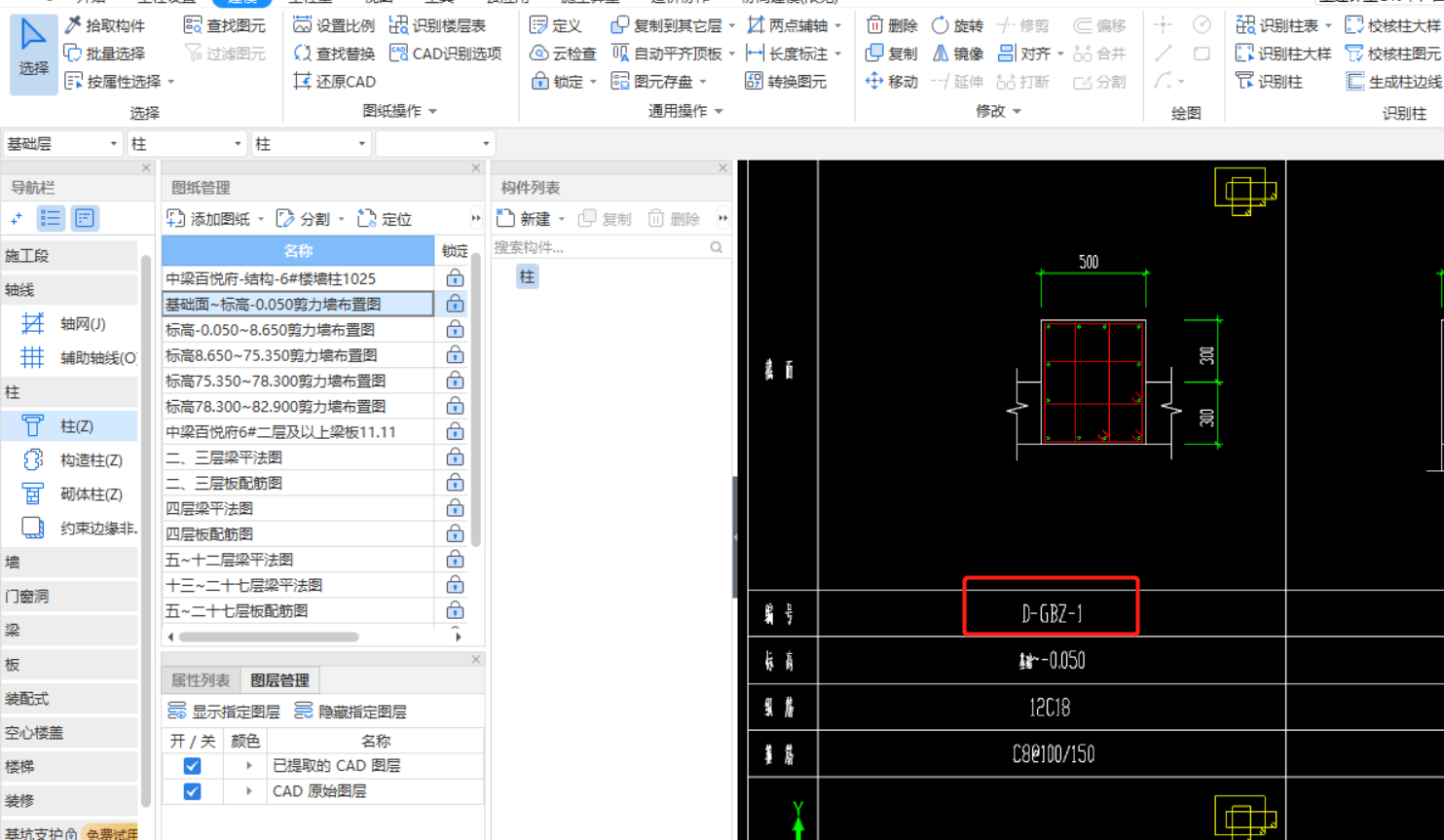Viewport: 1444px width, 840px height.
Task: Open the 基础层 floor dropdown
Action: point(62,144)
